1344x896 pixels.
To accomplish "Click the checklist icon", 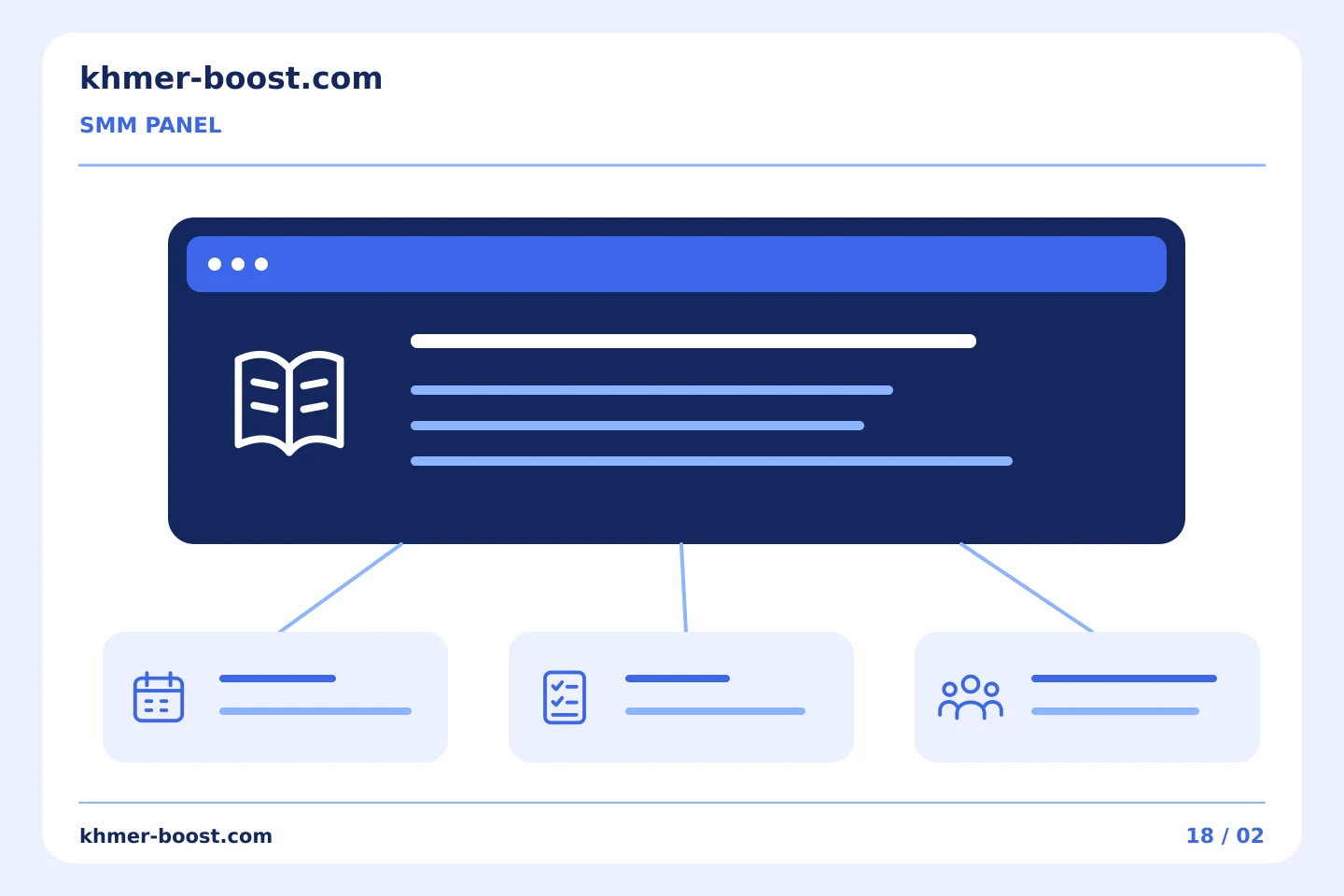I will coord(565,697).
